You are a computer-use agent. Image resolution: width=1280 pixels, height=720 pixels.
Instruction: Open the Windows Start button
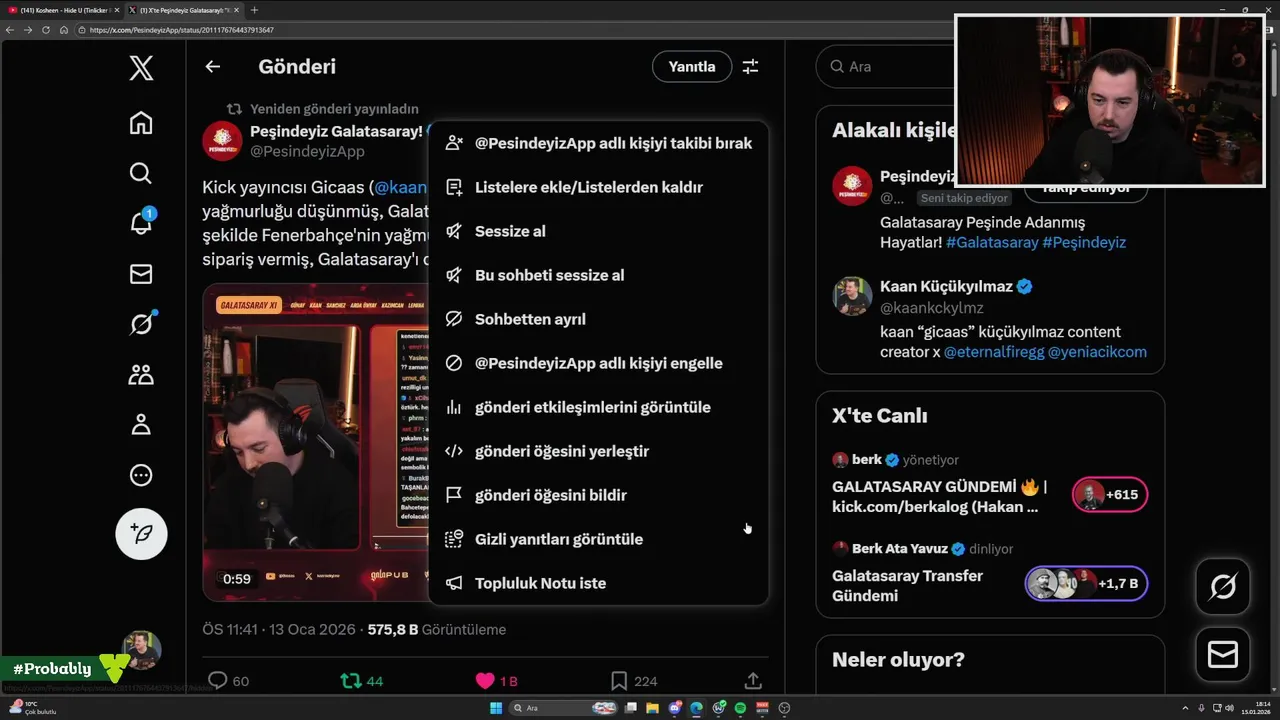coord(495,708)
